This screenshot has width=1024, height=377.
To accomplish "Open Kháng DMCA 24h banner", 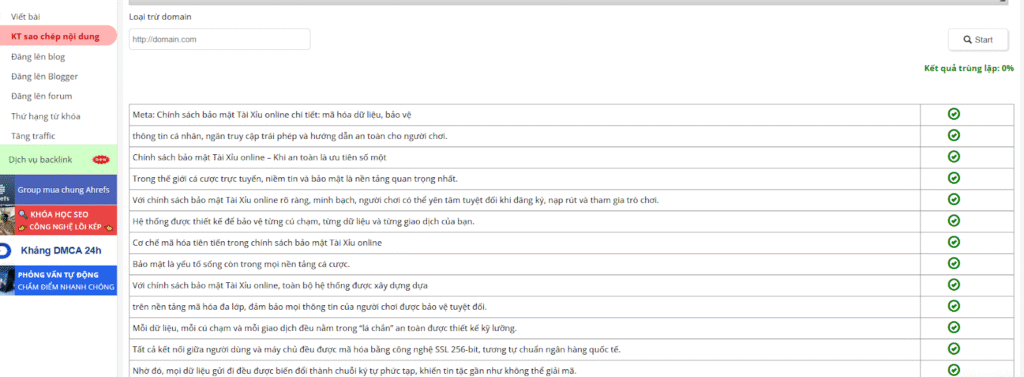I will click(x=58, y=251).
